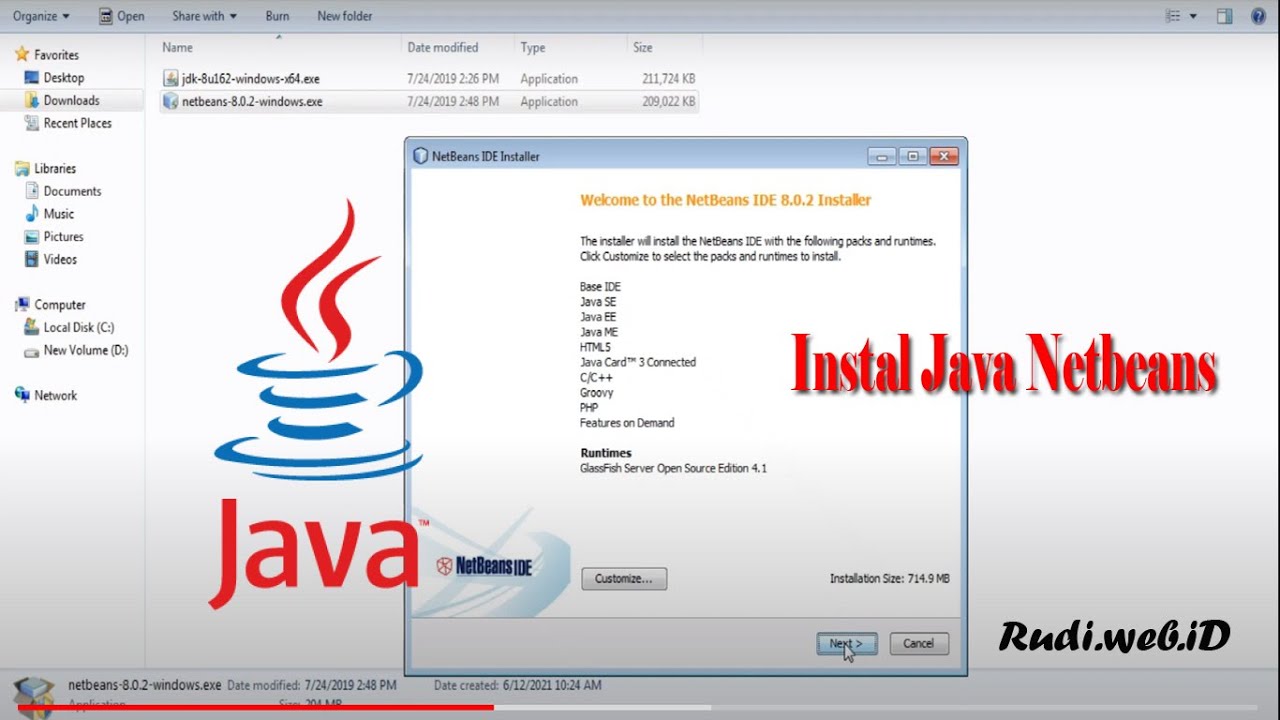Open the Videos library
The height and width of the screenshot is (720, 1280).
coord(60,259)
